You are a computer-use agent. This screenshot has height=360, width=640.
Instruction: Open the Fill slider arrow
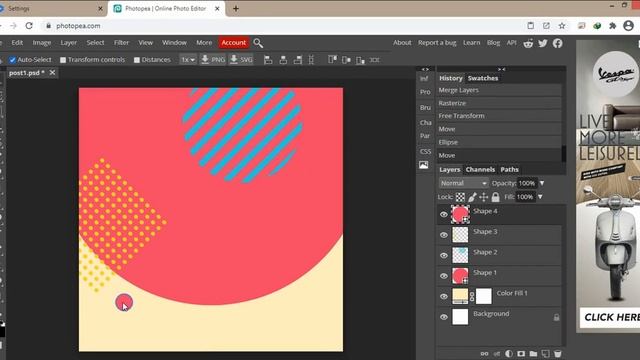540,197
